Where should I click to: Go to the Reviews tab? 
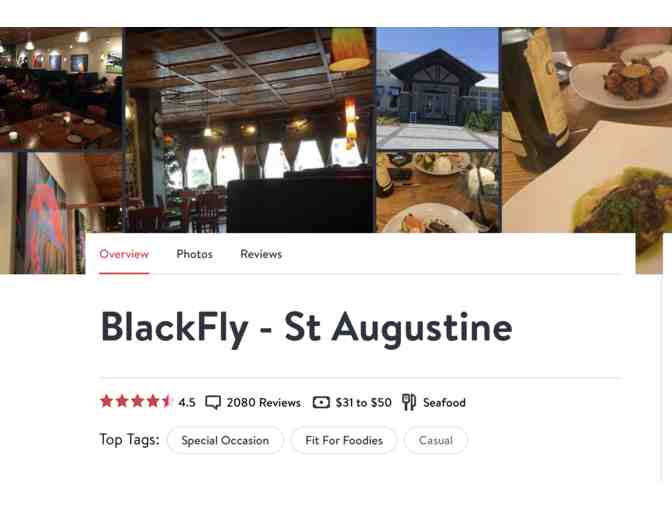tap(261, 254)
